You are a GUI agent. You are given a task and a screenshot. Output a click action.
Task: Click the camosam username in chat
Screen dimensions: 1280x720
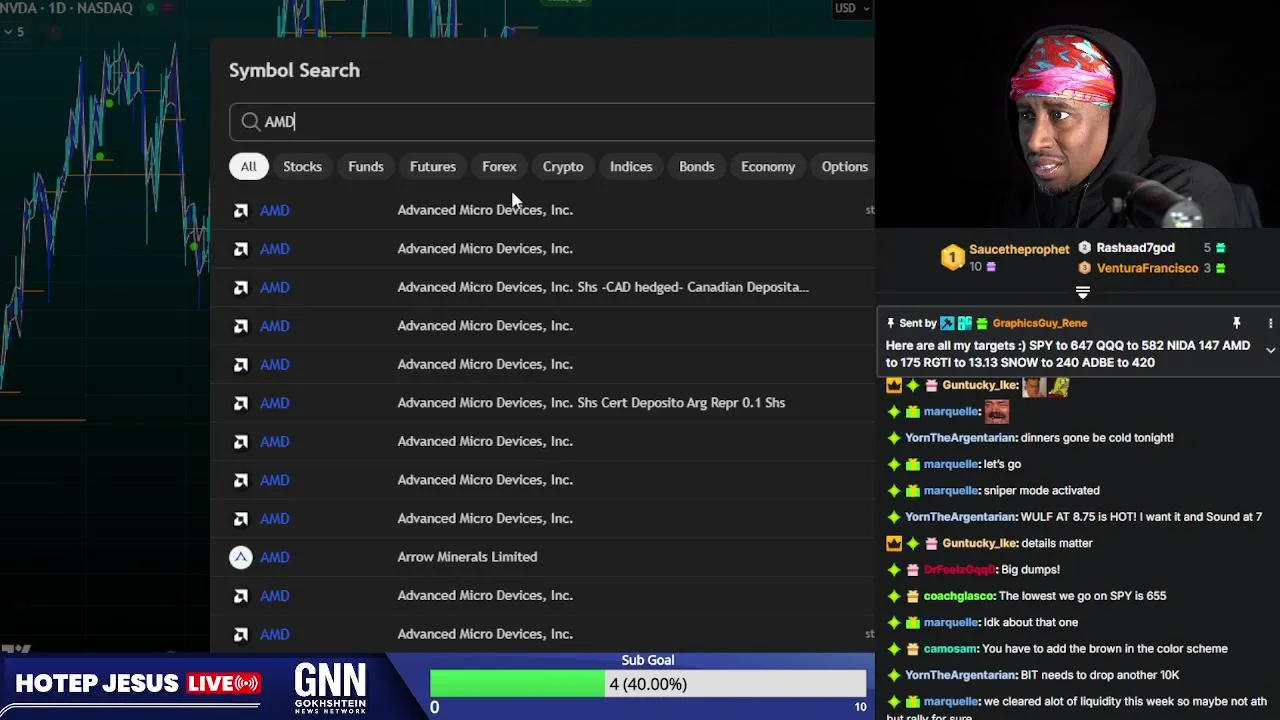click(x=951, y=649)
